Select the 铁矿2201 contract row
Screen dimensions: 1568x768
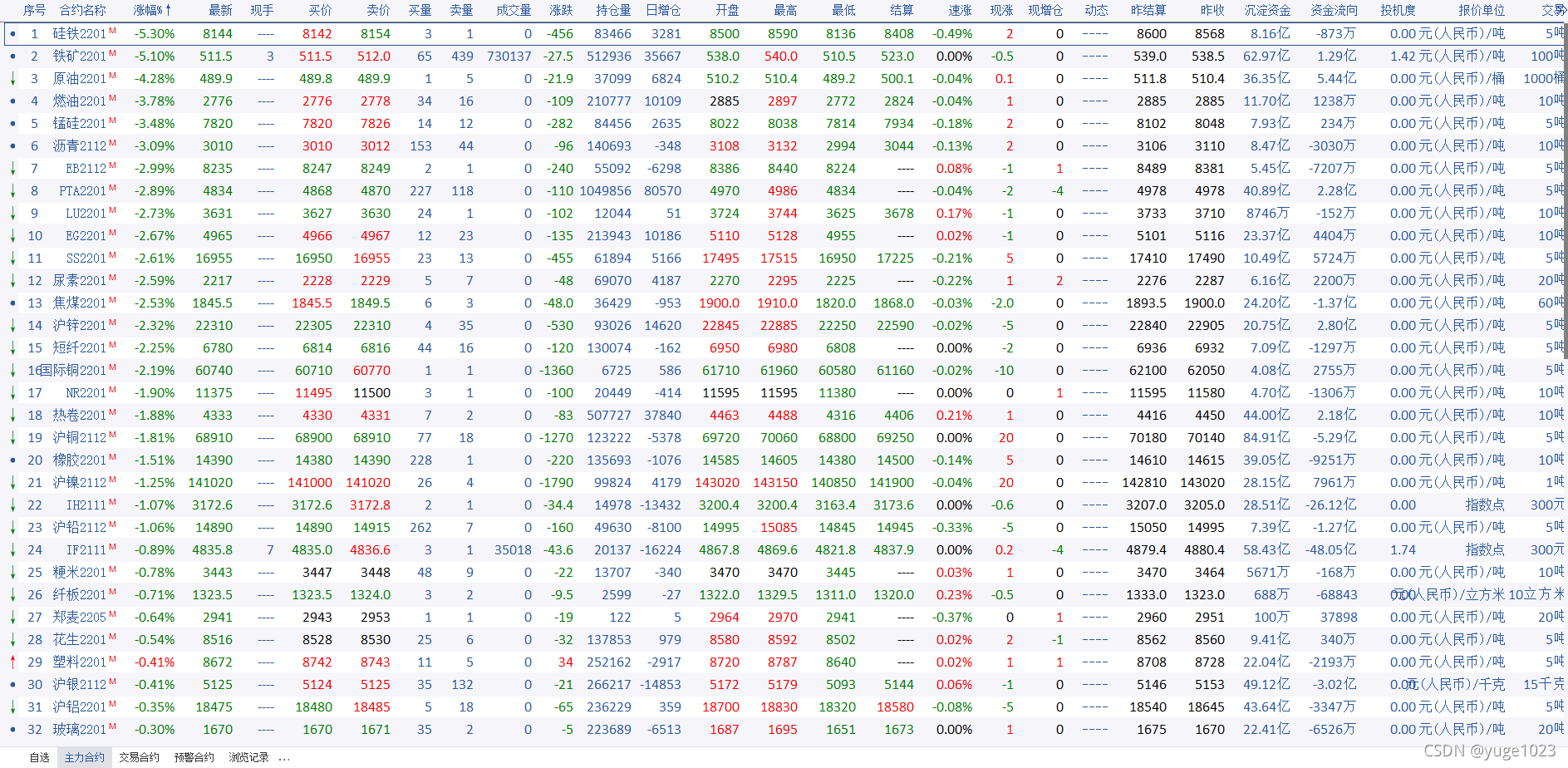[784, 57]
